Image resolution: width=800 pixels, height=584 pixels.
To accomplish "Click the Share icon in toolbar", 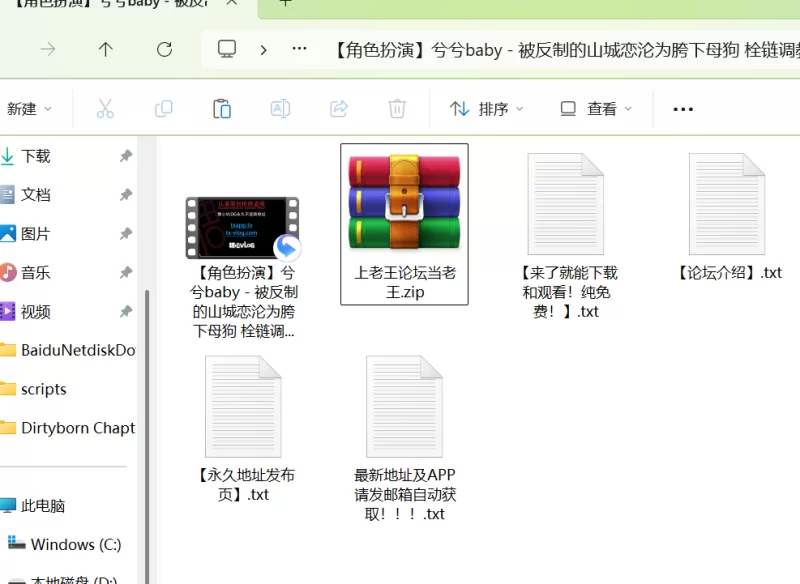I will pyautogui.click(x=339, y=109).
